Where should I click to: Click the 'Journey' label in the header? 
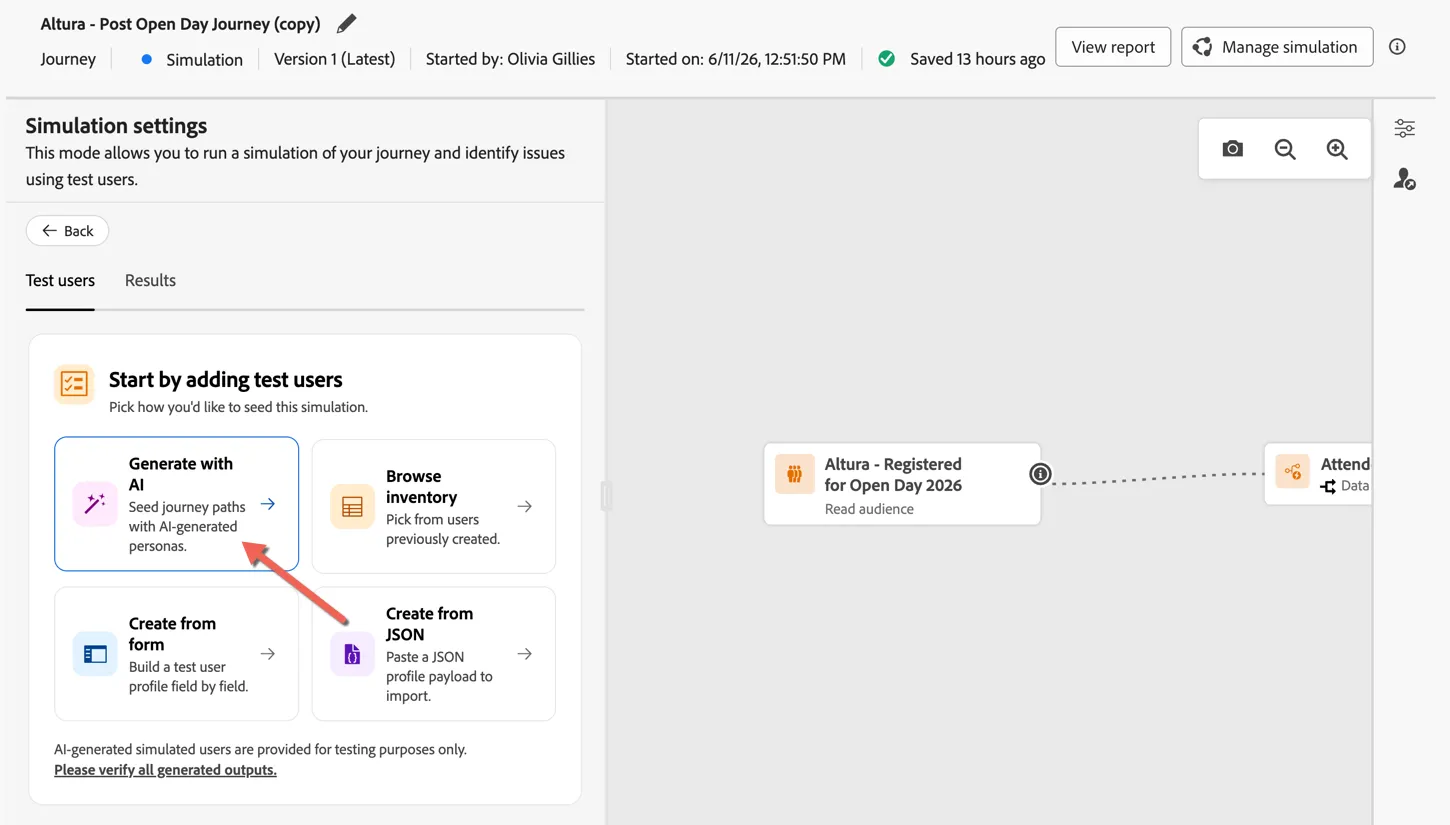point(68,59)
